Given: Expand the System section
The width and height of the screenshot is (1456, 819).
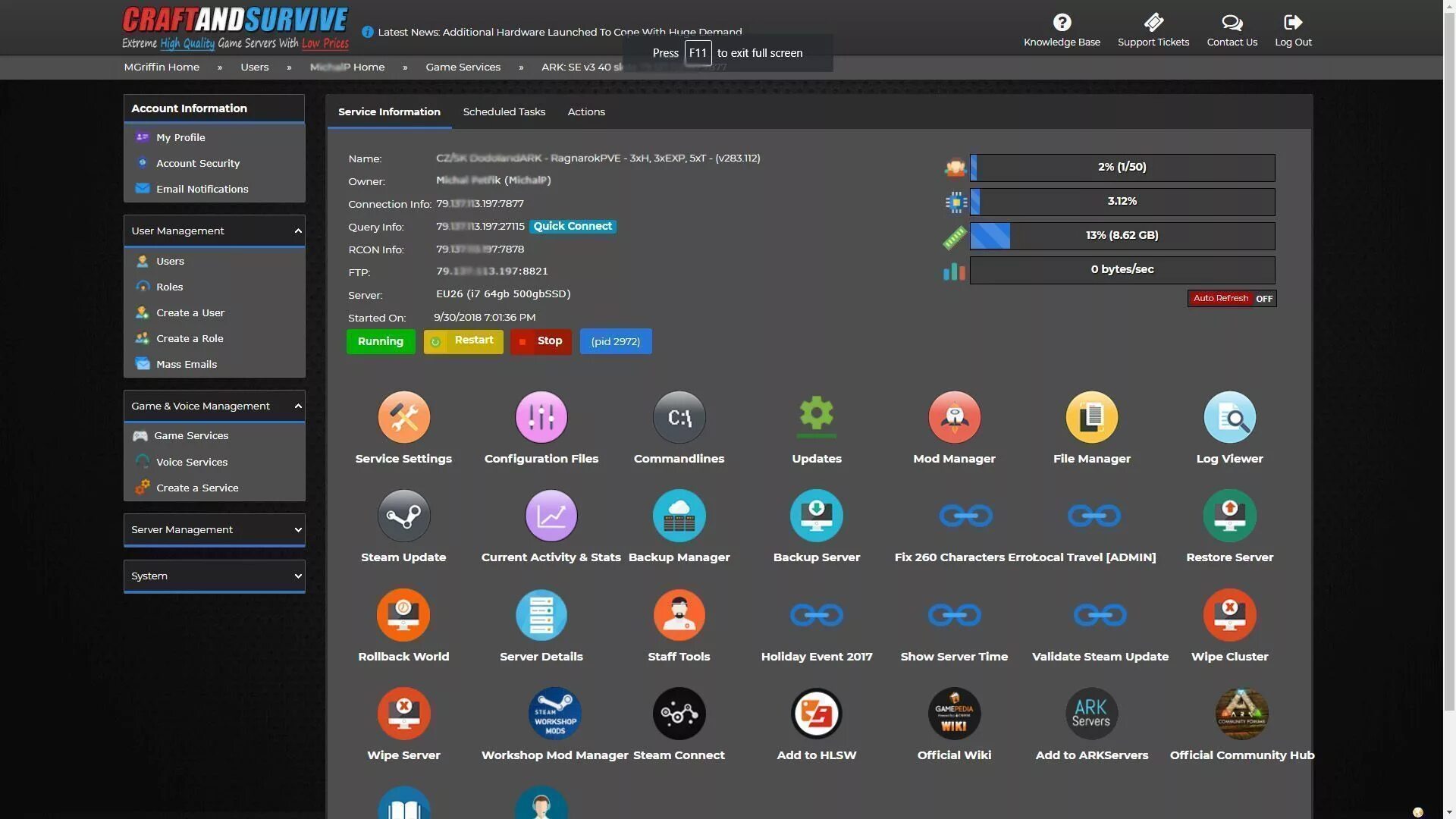Looking at the screenshot, I should [x=214, y=576].
